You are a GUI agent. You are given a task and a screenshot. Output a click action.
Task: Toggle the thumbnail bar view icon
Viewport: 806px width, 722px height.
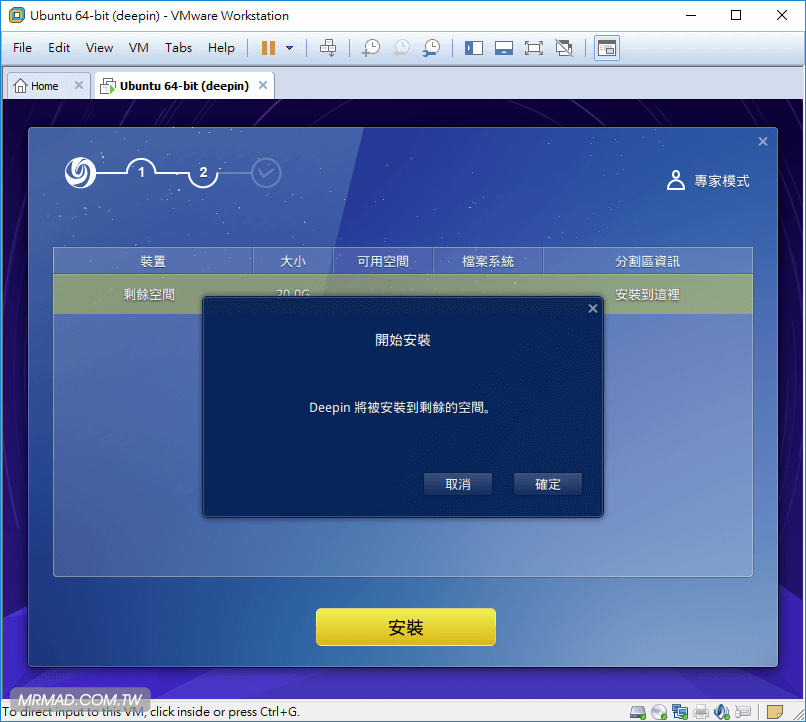pyautogui.click(x=504, y=48)
